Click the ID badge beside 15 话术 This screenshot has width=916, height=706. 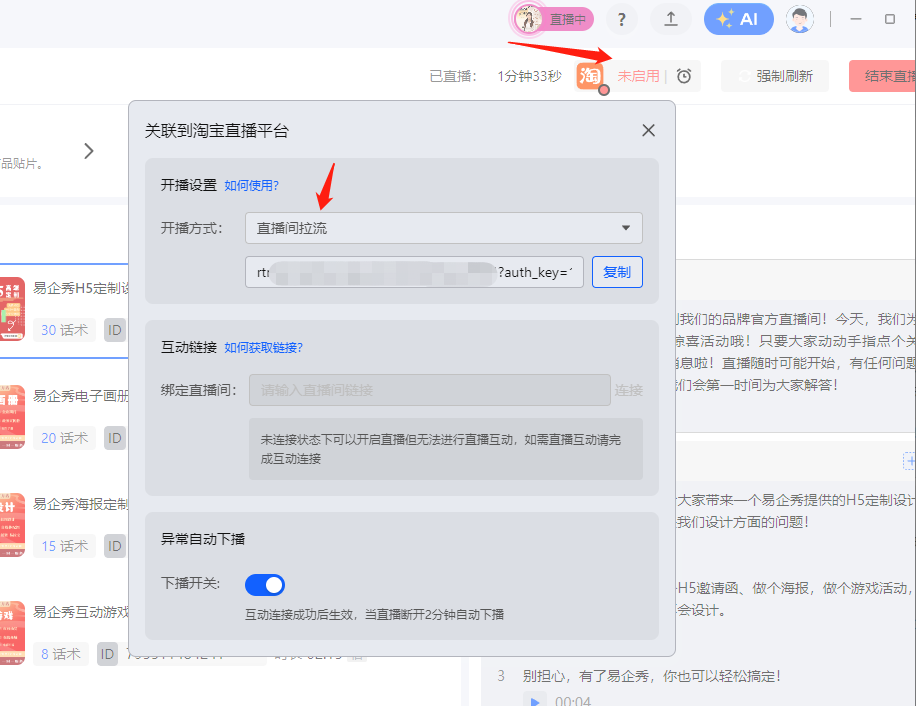115,547
